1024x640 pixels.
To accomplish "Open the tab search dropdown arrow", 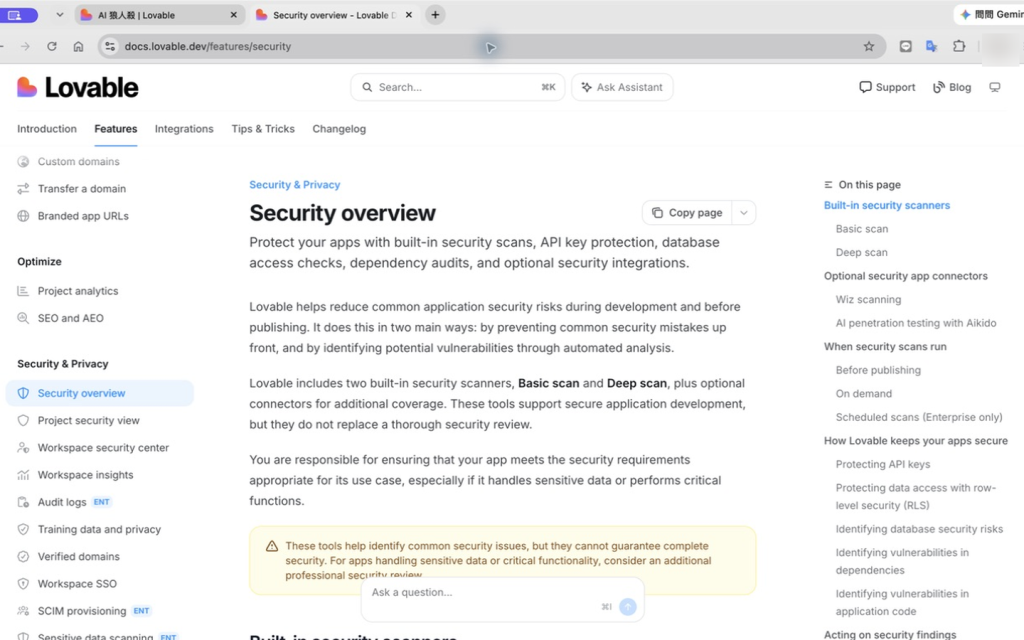I will coord(59,14).
